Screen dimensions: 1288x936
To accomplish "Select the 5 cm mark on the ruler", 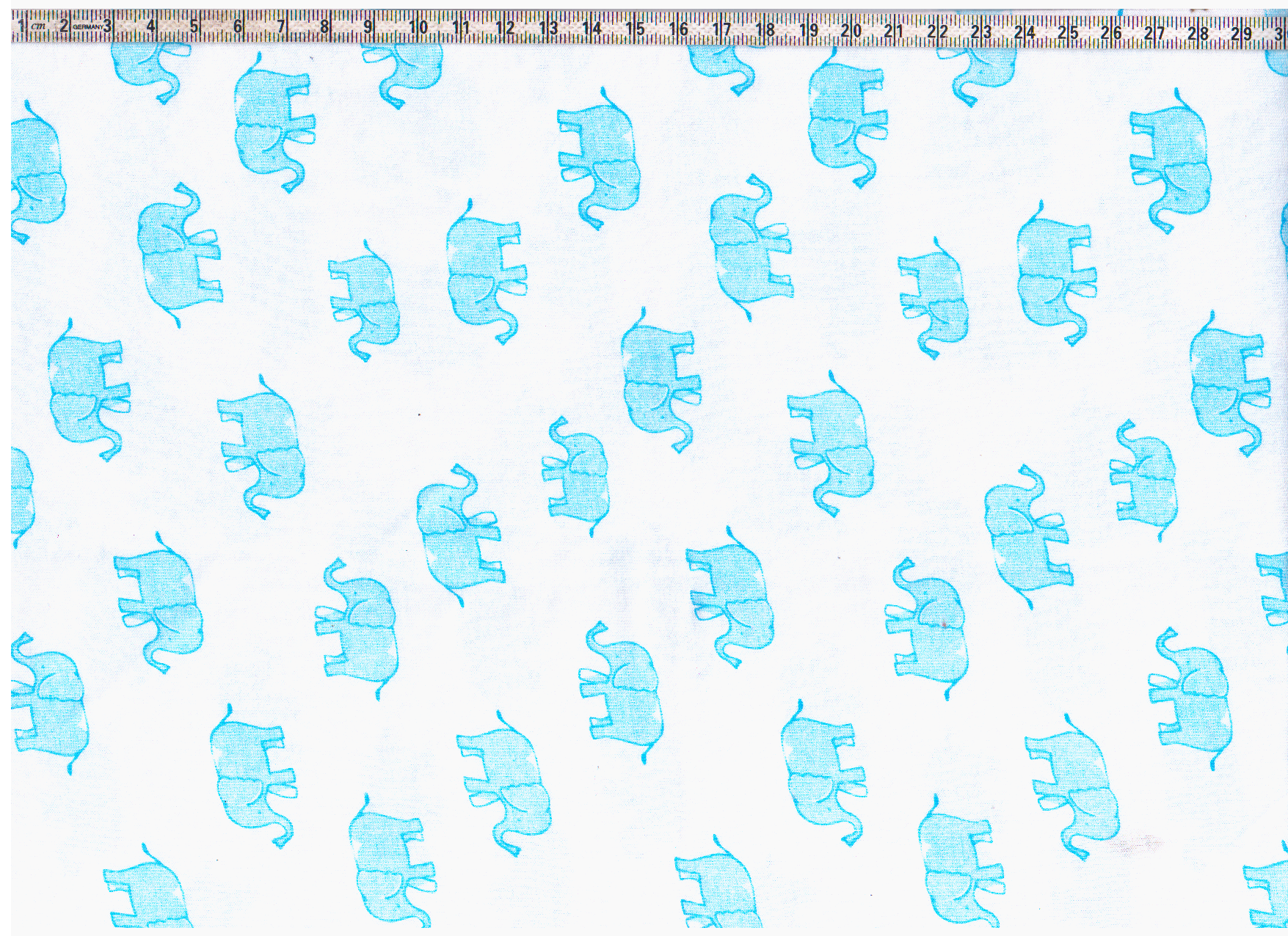I will pos(194,27).
